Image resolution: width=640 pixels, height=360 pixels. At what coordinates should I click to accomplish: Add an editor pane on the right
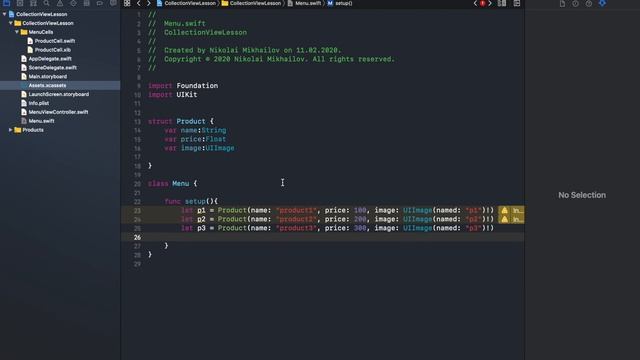(517, 3)
